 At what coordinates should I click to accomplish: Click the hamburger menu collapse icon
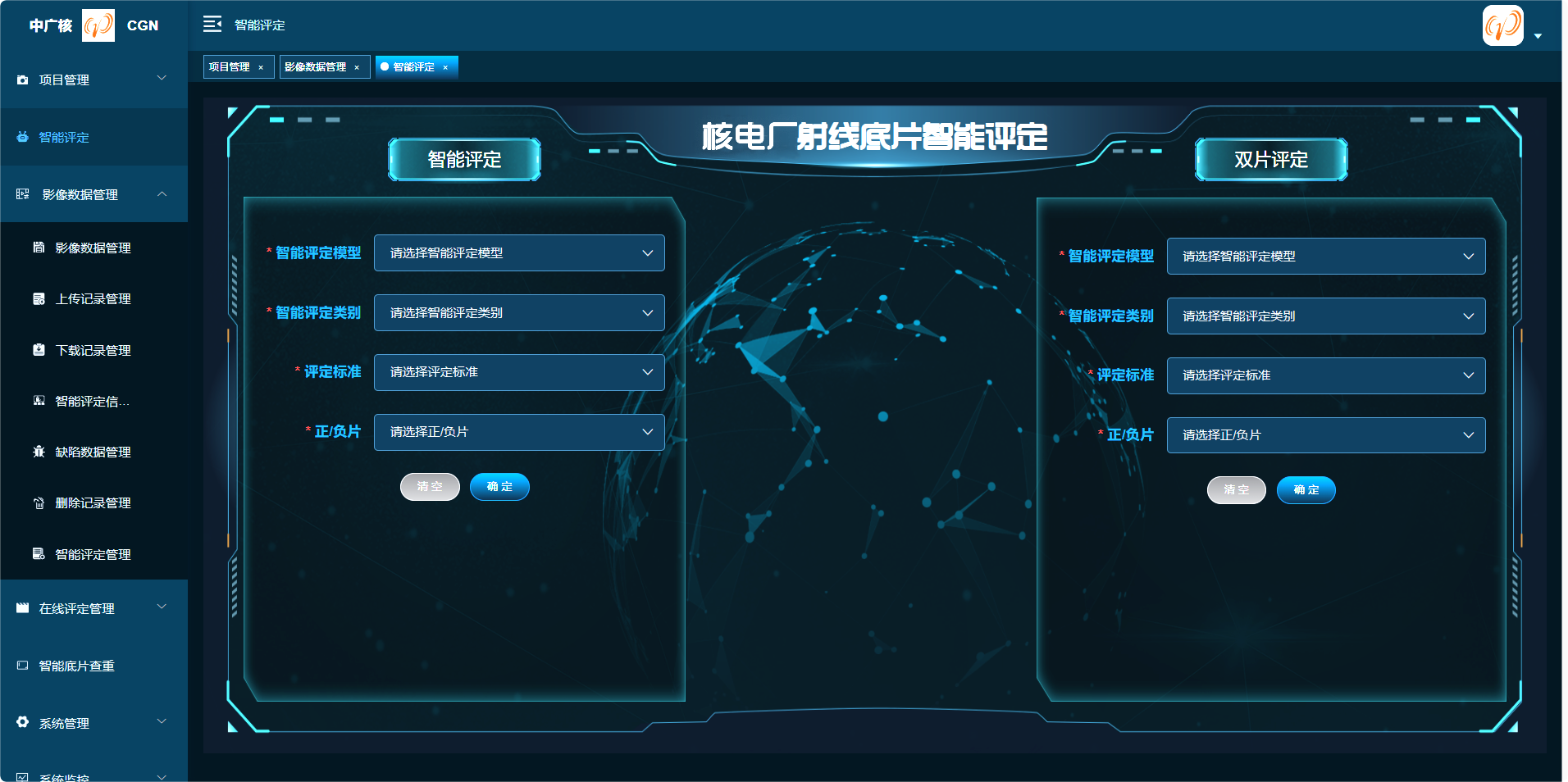(x=212, y=25)
